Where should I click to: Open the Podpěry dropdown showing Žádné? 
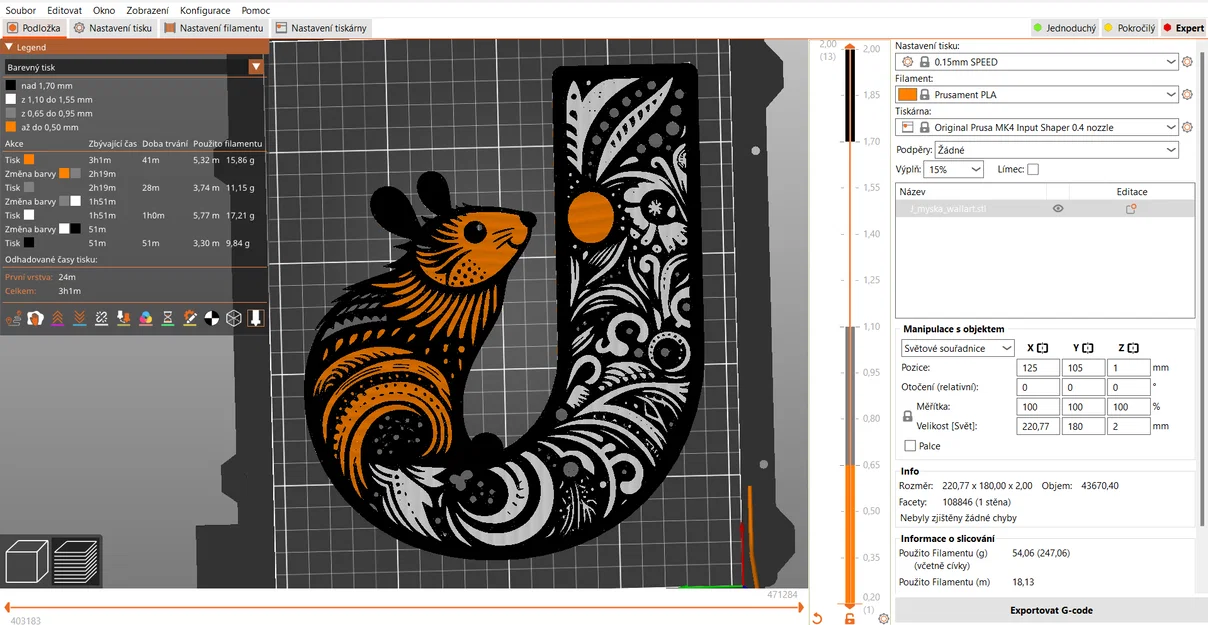coord(1056,150)
